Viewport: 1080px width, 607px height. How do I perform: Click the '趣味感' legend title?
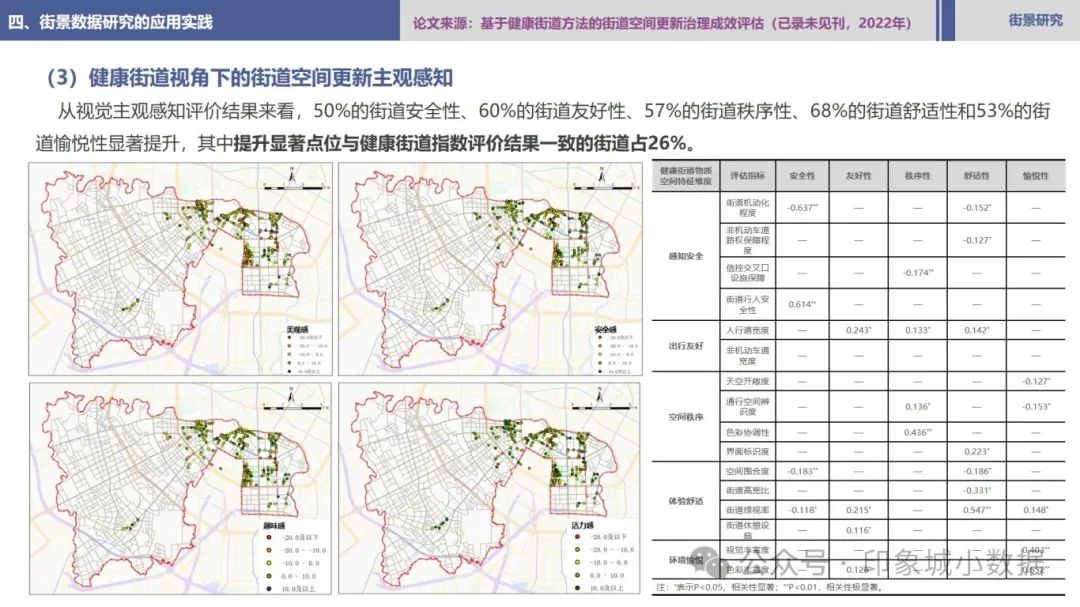point(274,525)
